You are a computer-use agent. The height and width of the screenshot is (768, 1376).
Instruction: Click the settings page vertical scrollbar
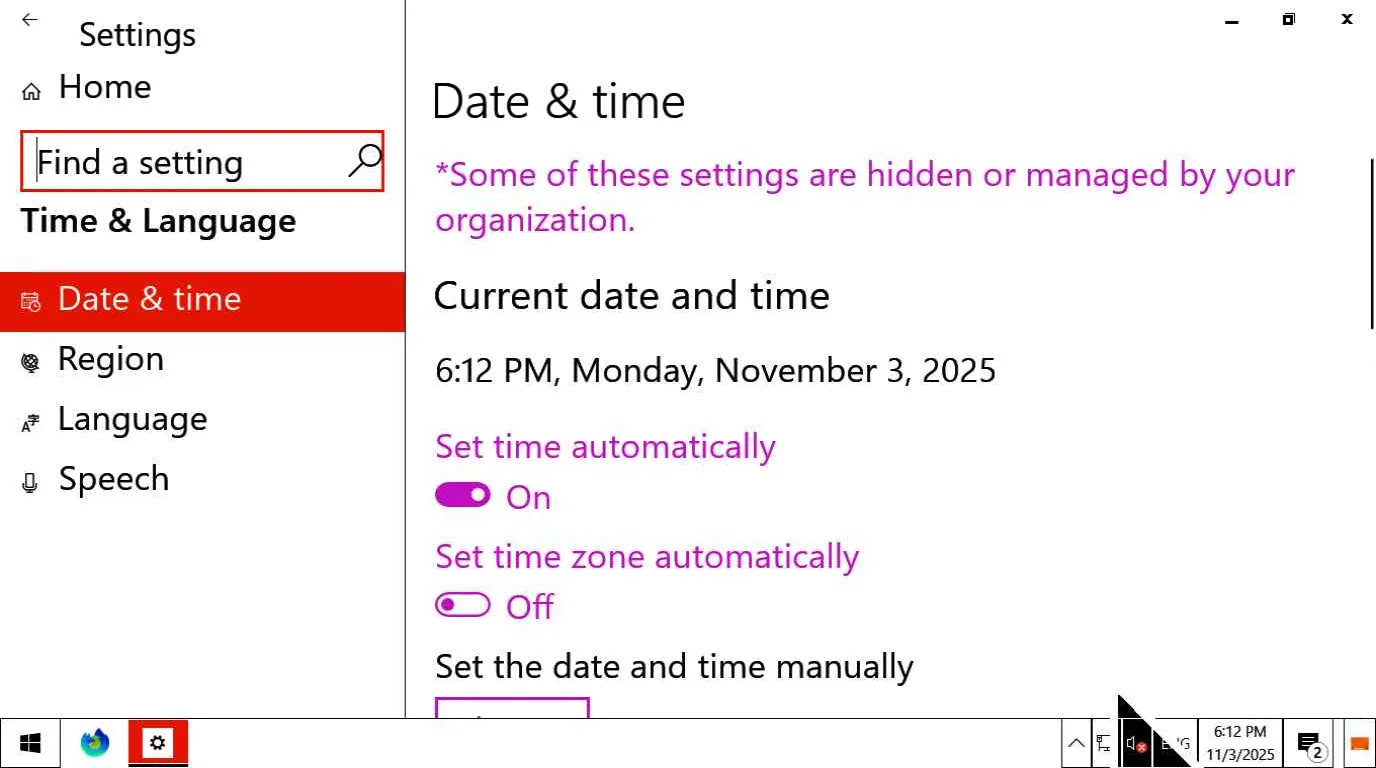pyautogui.click(x=1371, y=243)
